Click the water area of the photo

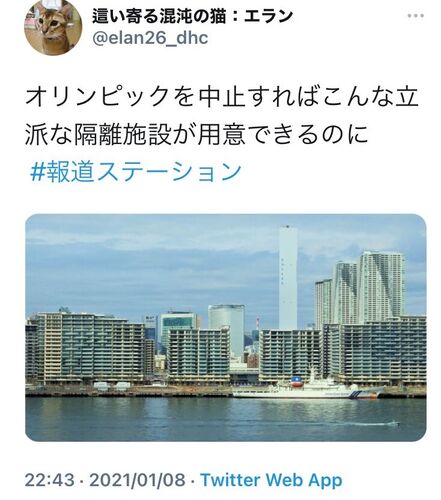(226, 419)
